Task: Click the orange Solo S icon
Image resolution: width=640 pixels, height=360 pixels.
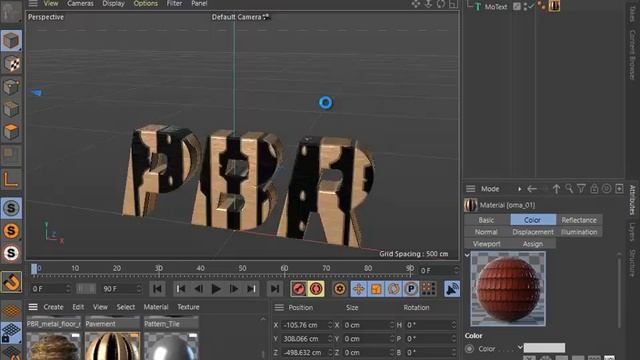Action: (11, 231)
